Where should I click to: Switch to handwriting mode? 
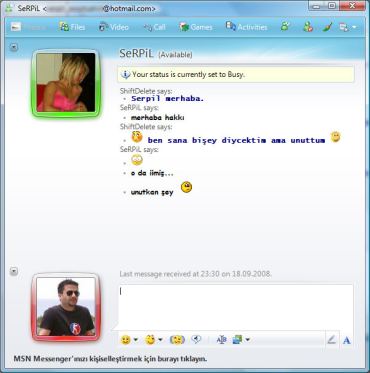click(x=331, y=340)
